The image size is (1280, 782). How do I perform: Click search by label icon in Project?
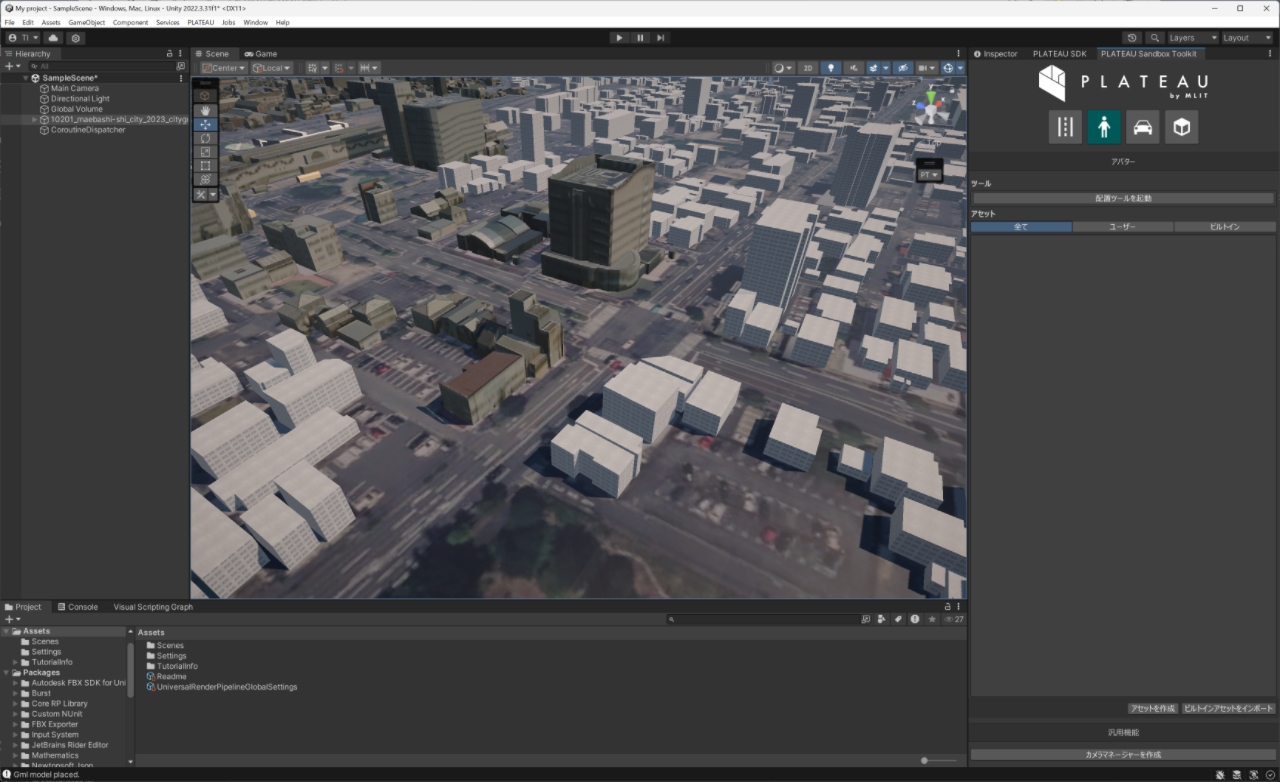[898, 619]
